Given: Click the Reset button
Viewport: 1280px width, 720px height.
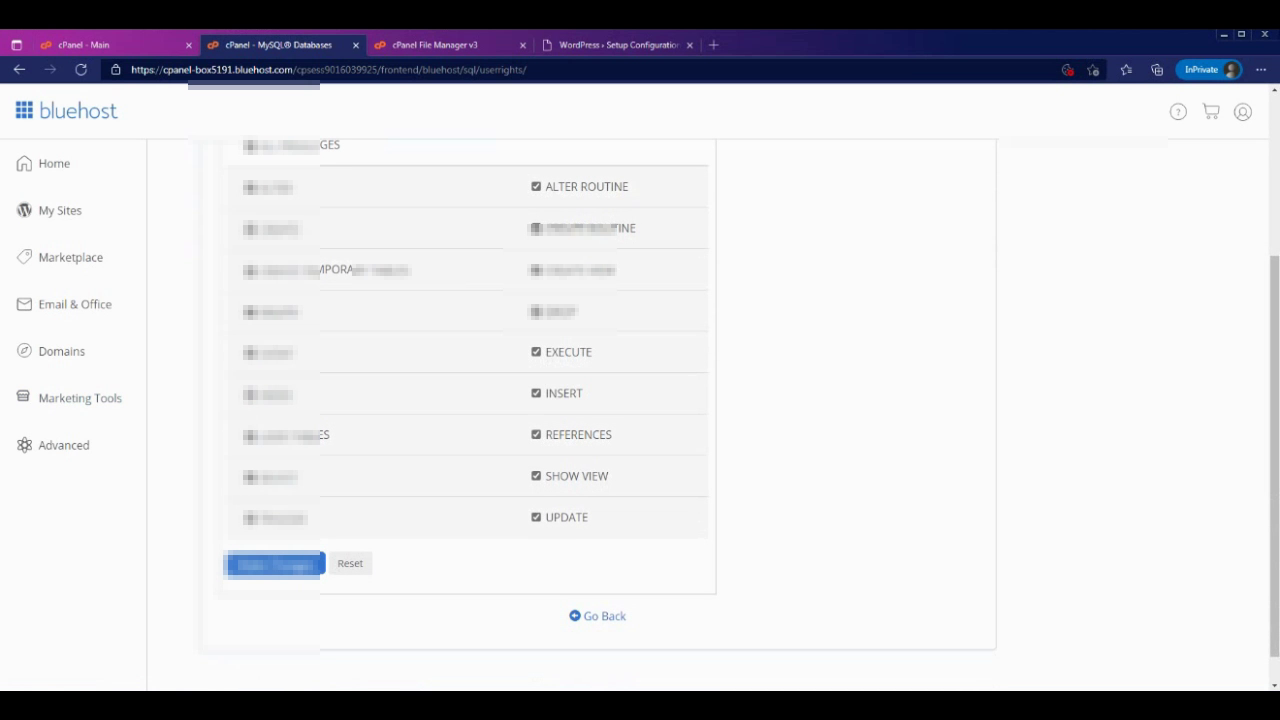Looking at the screenshot, I should 350,563.
